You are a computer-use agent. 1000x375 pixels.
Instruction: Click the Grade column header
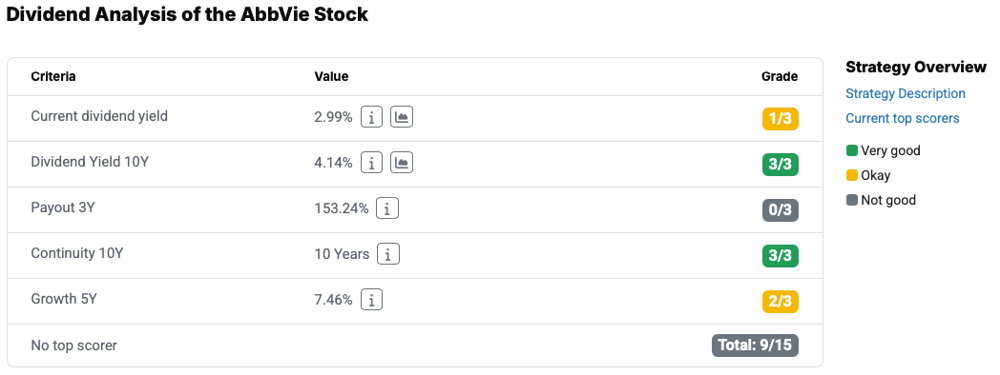[x=779, y=77]
